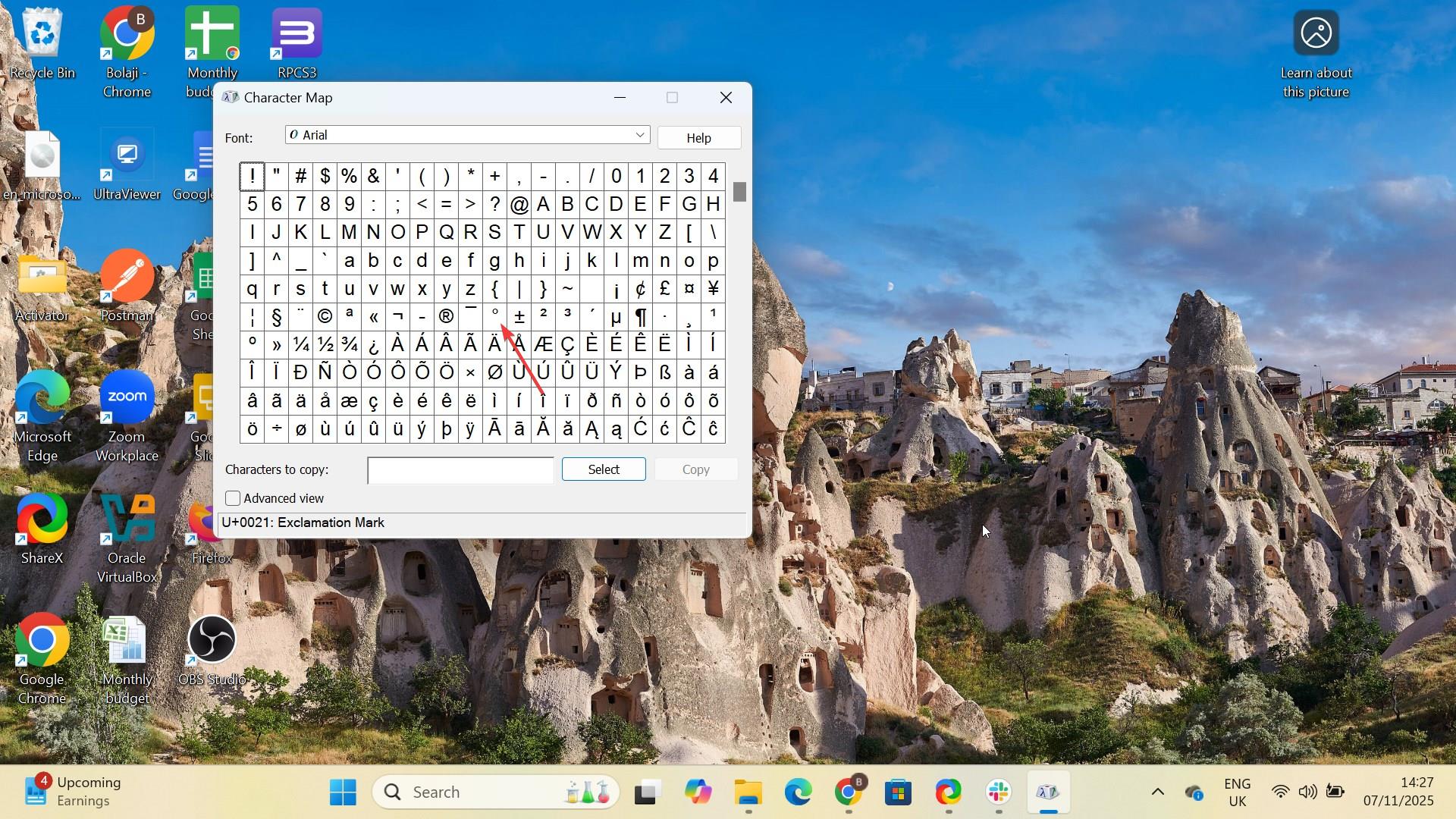Open Character Map Help
The width and height of the screenshot is (1456, 819).
(698, 138)
